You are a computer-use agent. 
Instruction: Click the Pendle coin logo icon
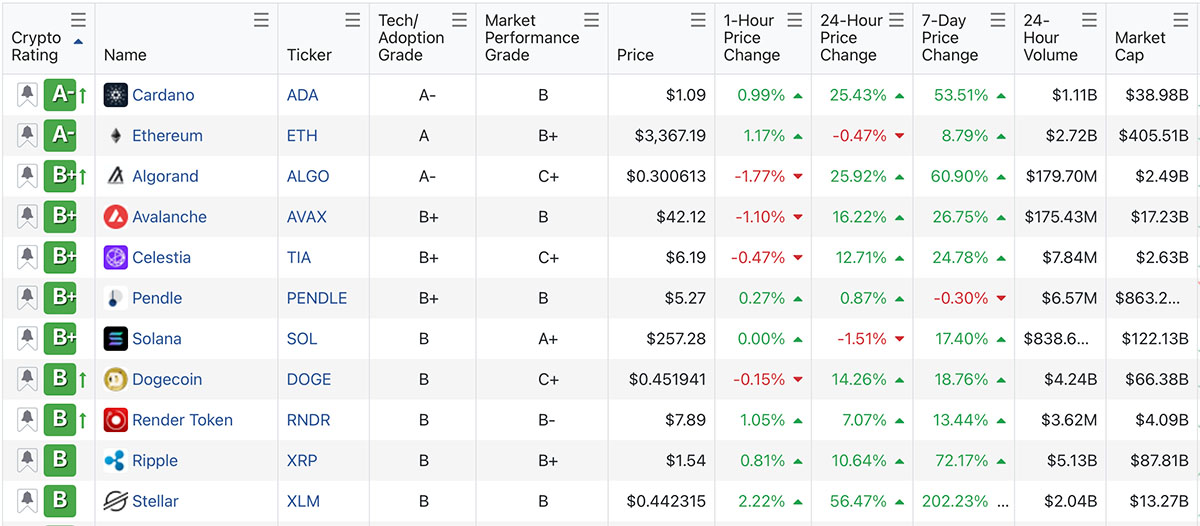[116, 298]
